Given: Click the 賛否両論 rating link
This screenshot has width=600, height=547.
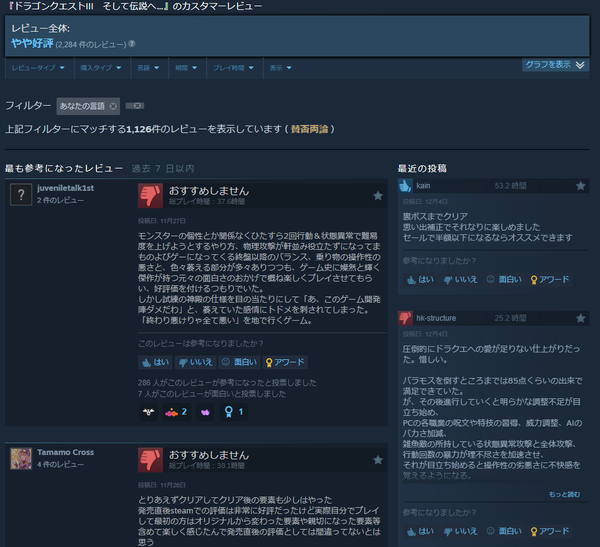Looking at the screenshot, I should pos(309,129).
